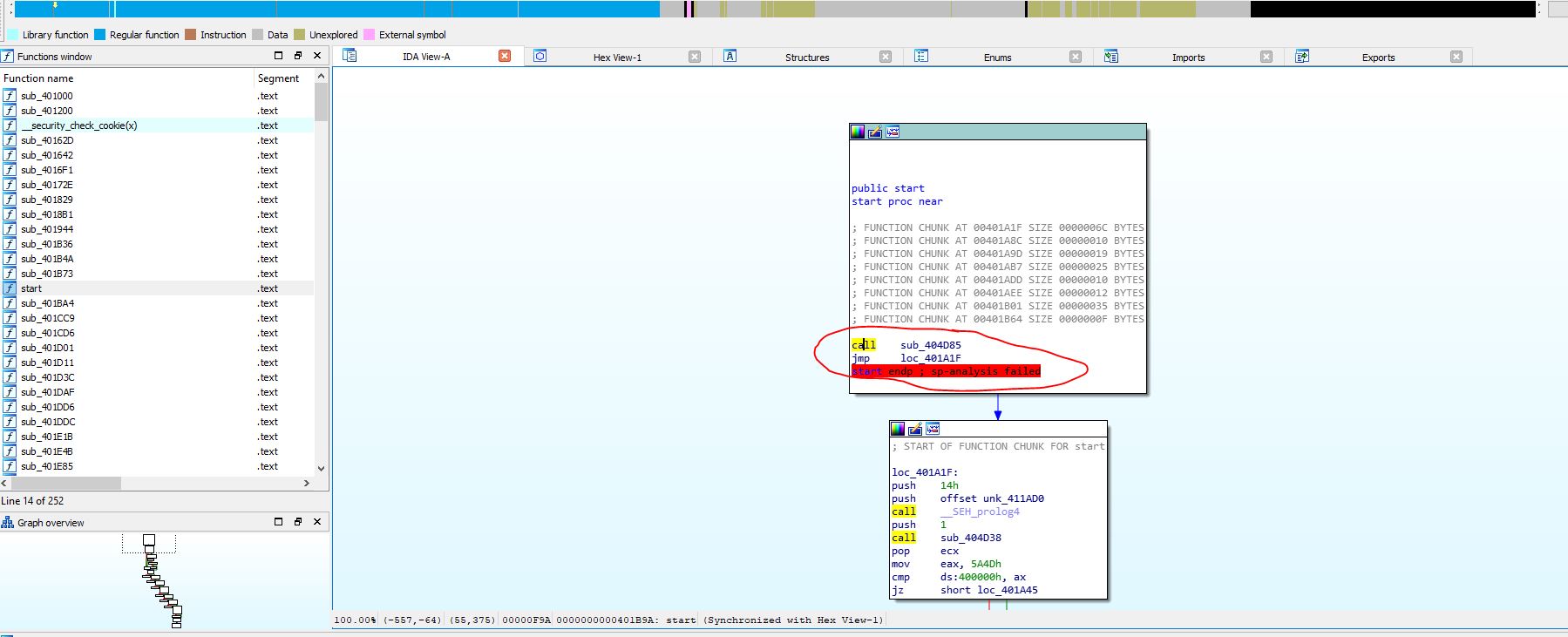Click the function icon beside sub_401CC9
Image resolution: width=1568 pixels, height=637 pixels.
click(10, 318)
